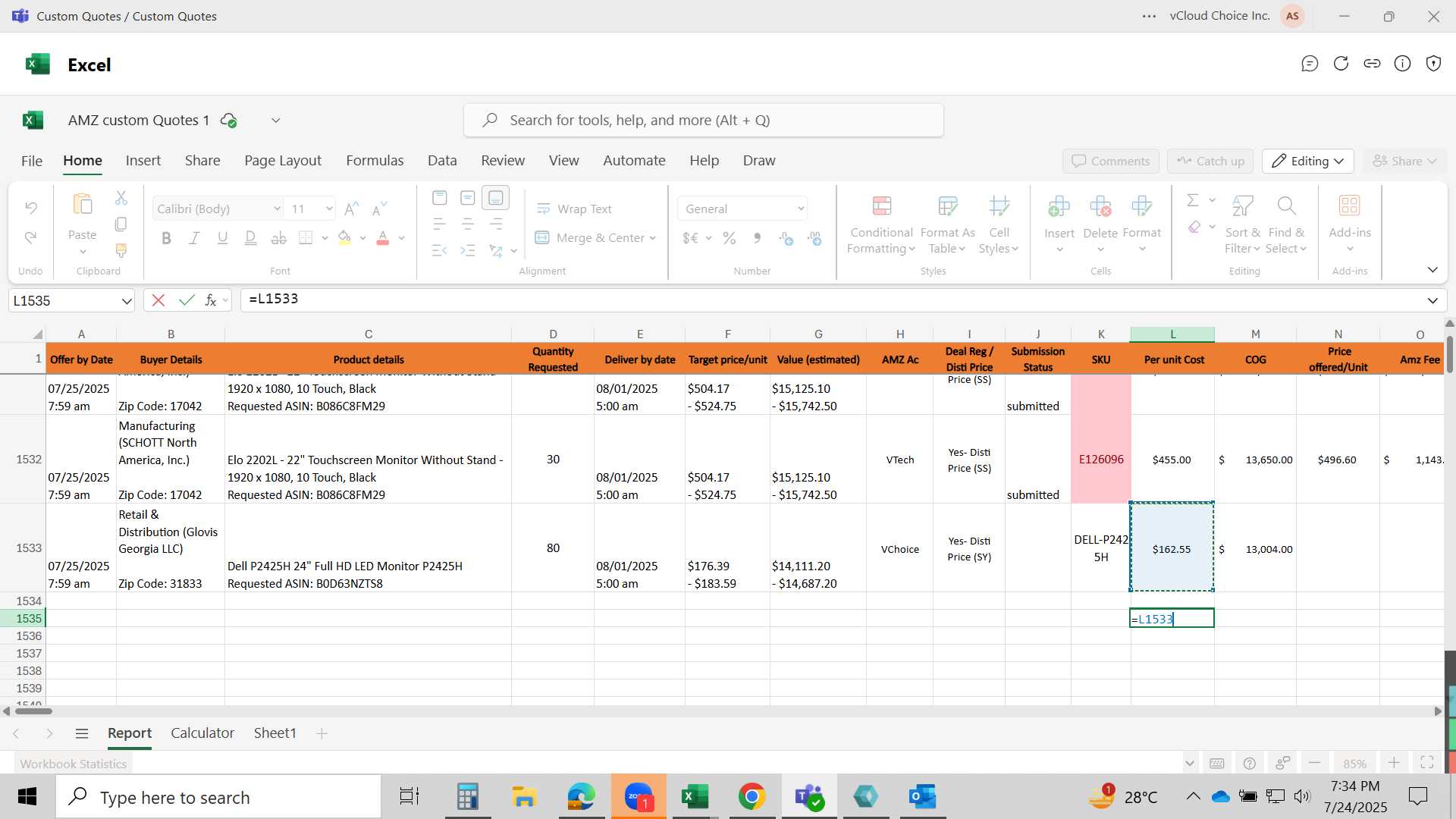Screen dimensions: 1456x819
Task: Open Insert Function fx icon
Action: [x=212, y=300]
